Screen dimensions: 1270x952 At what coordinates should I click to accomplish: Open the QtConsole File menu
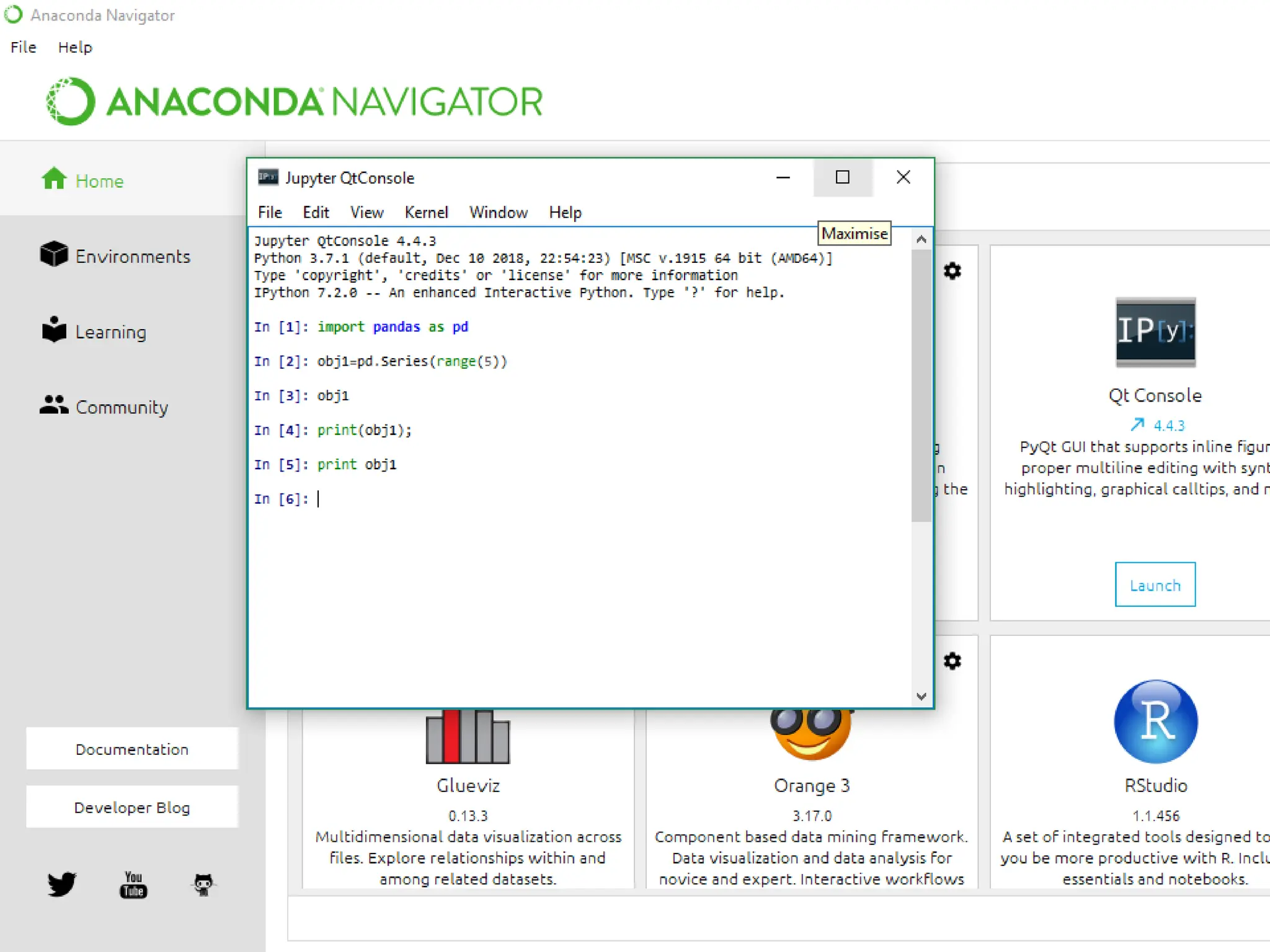(x=270, y=212)
